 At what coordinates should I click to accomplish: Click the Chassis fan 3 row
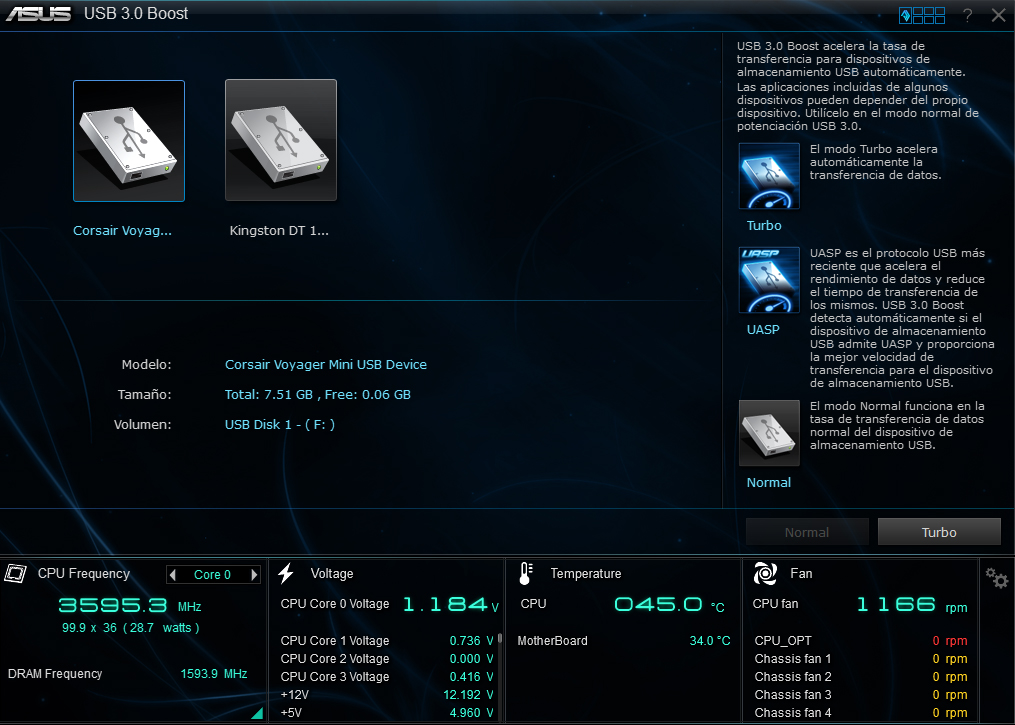861,695
